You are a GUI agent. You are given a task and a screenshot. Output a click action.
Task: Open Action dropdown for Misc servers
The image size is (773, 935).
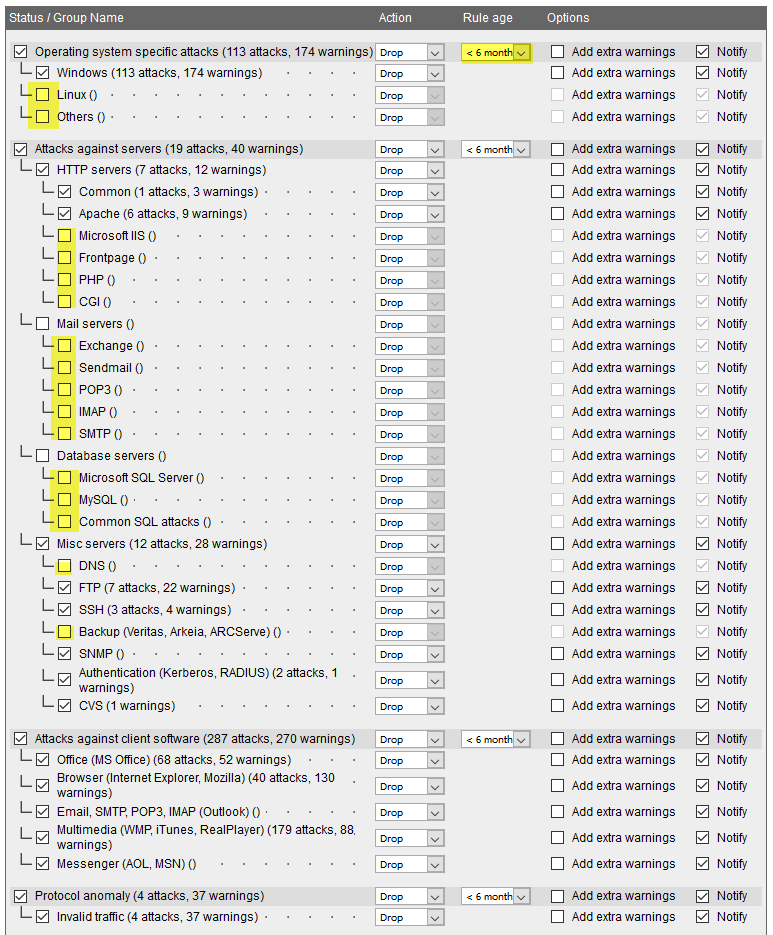pyautogui.click(x=410, y=544)
